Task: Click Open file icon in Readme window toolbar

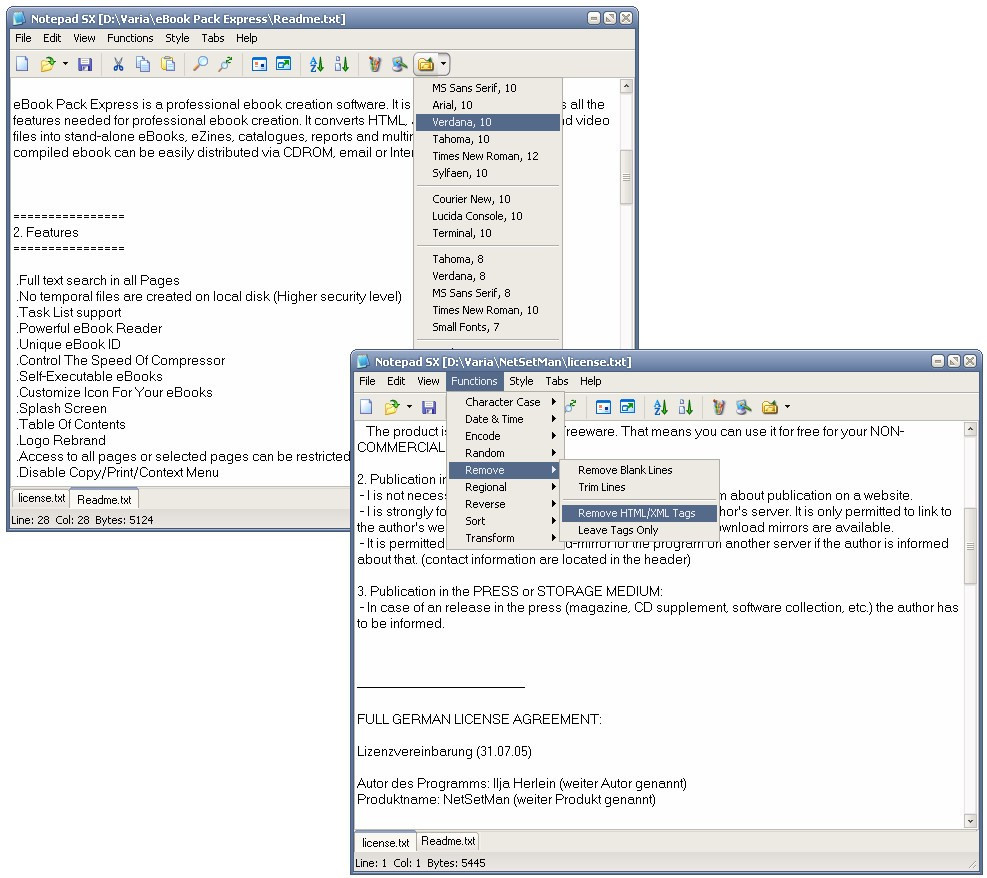Action: pyautogui.click(x=48, y=64)
